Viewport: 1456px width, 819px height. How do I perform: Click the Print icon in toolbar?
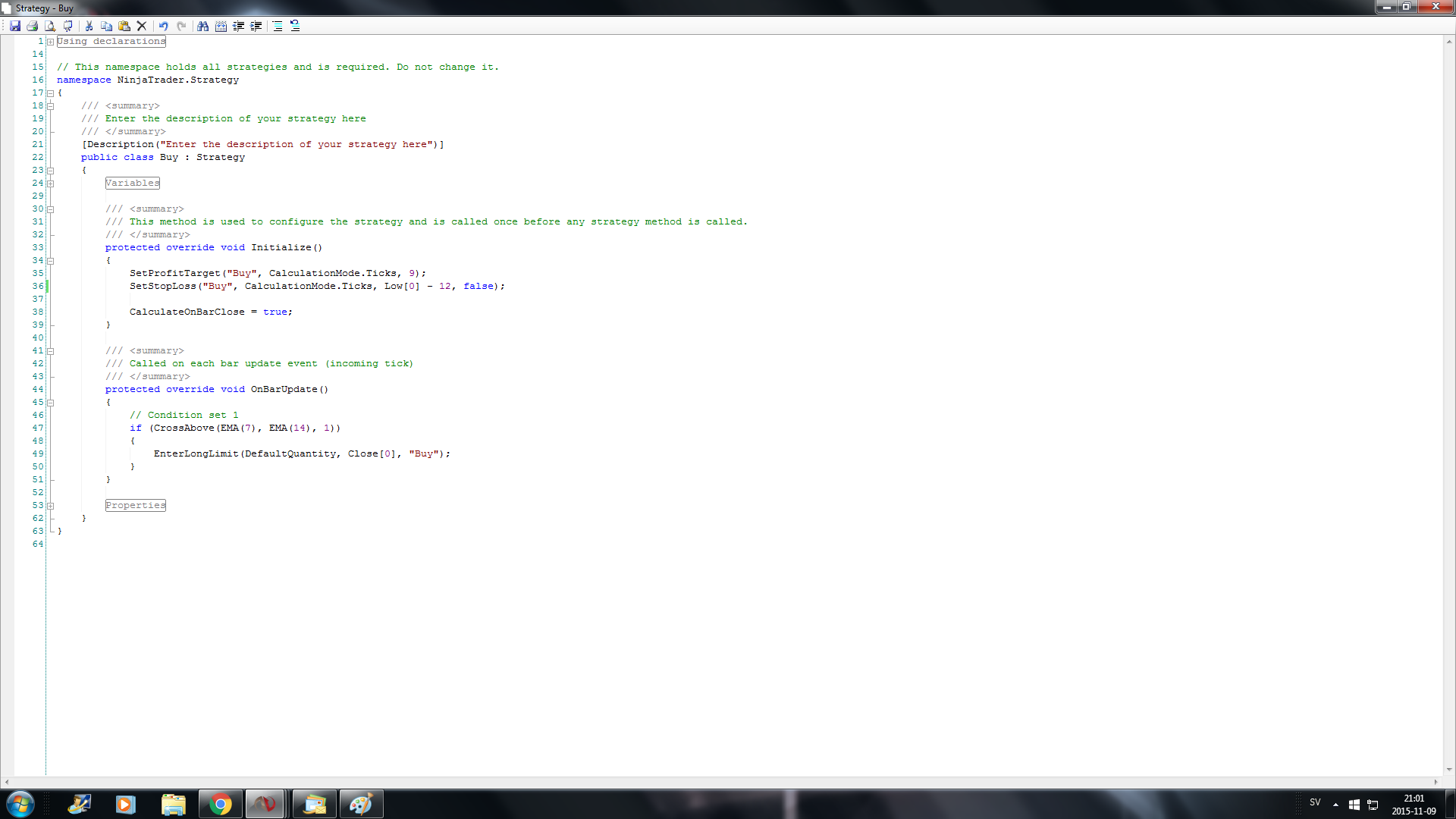pos(33,26)
